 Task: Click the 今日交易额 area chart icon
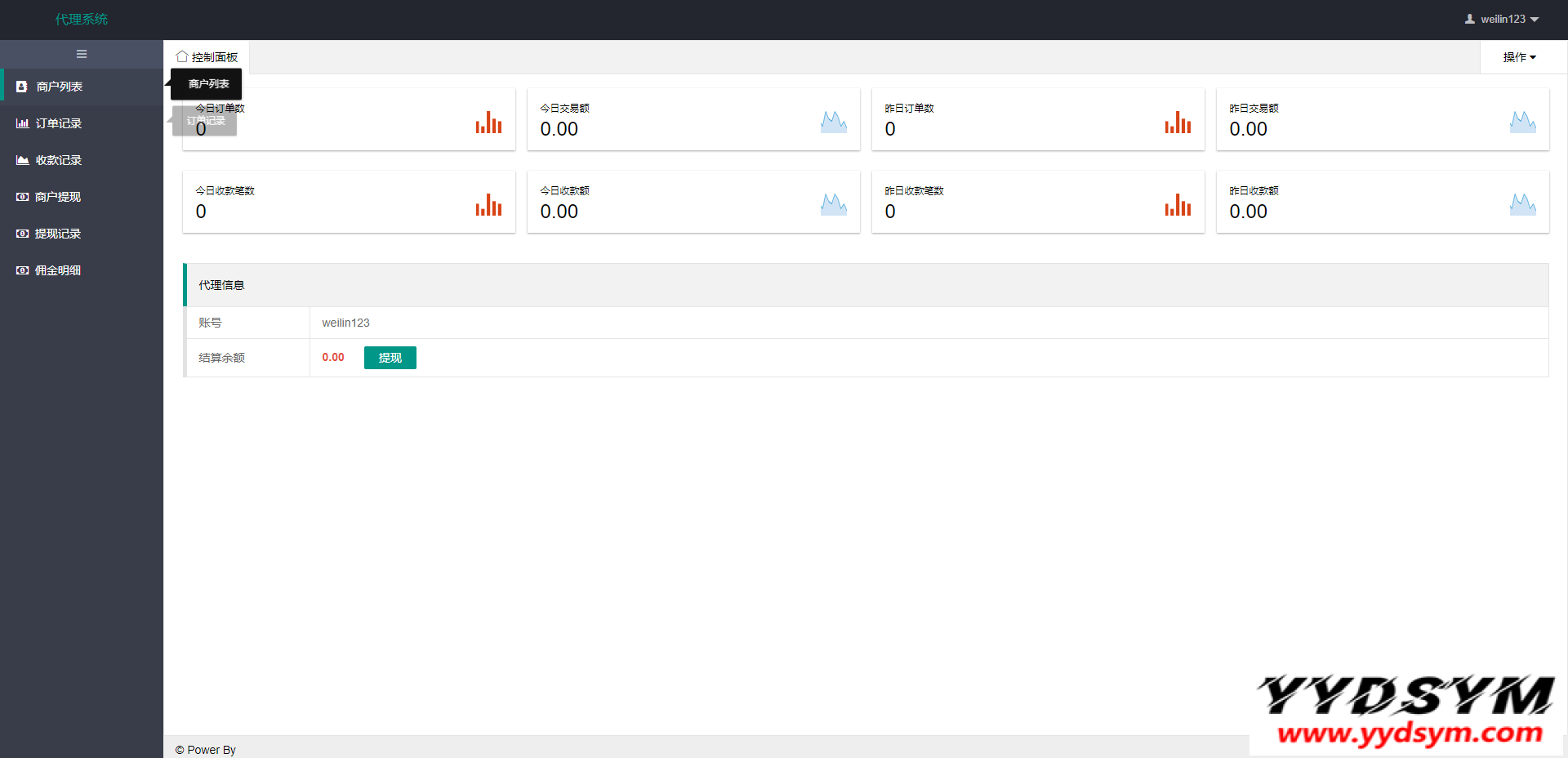pos(833,123)
